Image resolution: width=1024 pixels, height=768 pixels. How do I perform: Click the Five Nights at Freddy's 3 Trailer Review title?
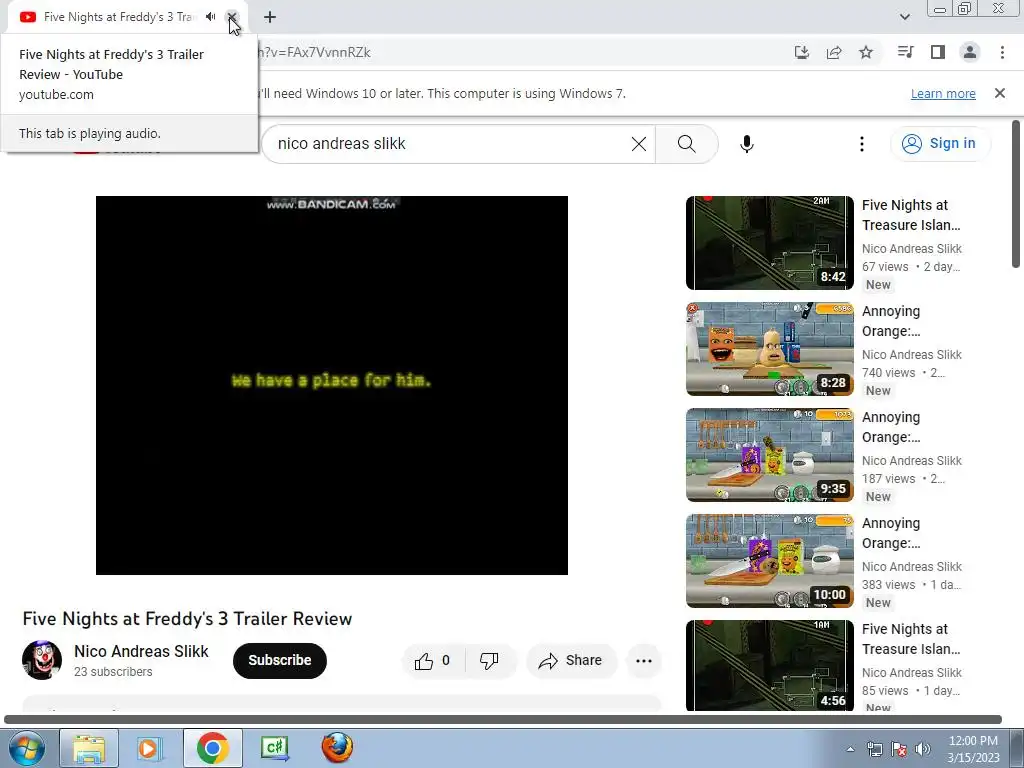click(x=187, y=618)
